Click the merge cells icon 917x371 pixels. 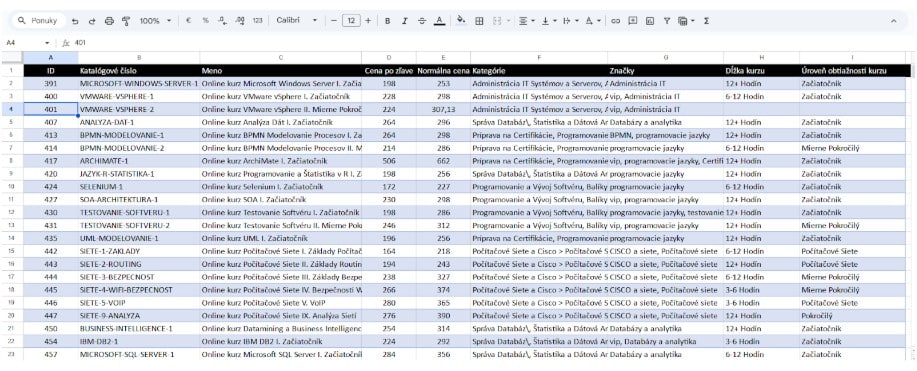[497, 20]
